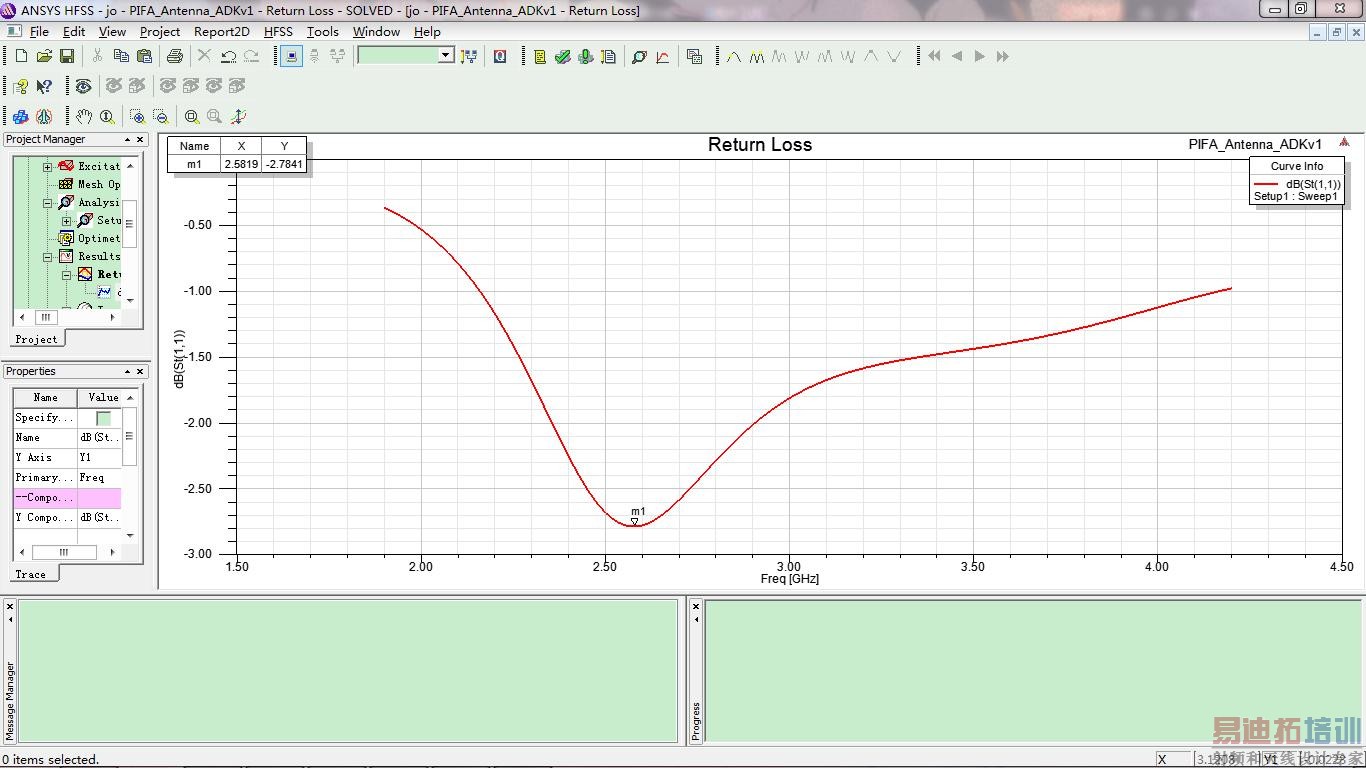1366x768 pixels.
Task: Click the Undo arrow icon
Action: [x=228, y=56]
